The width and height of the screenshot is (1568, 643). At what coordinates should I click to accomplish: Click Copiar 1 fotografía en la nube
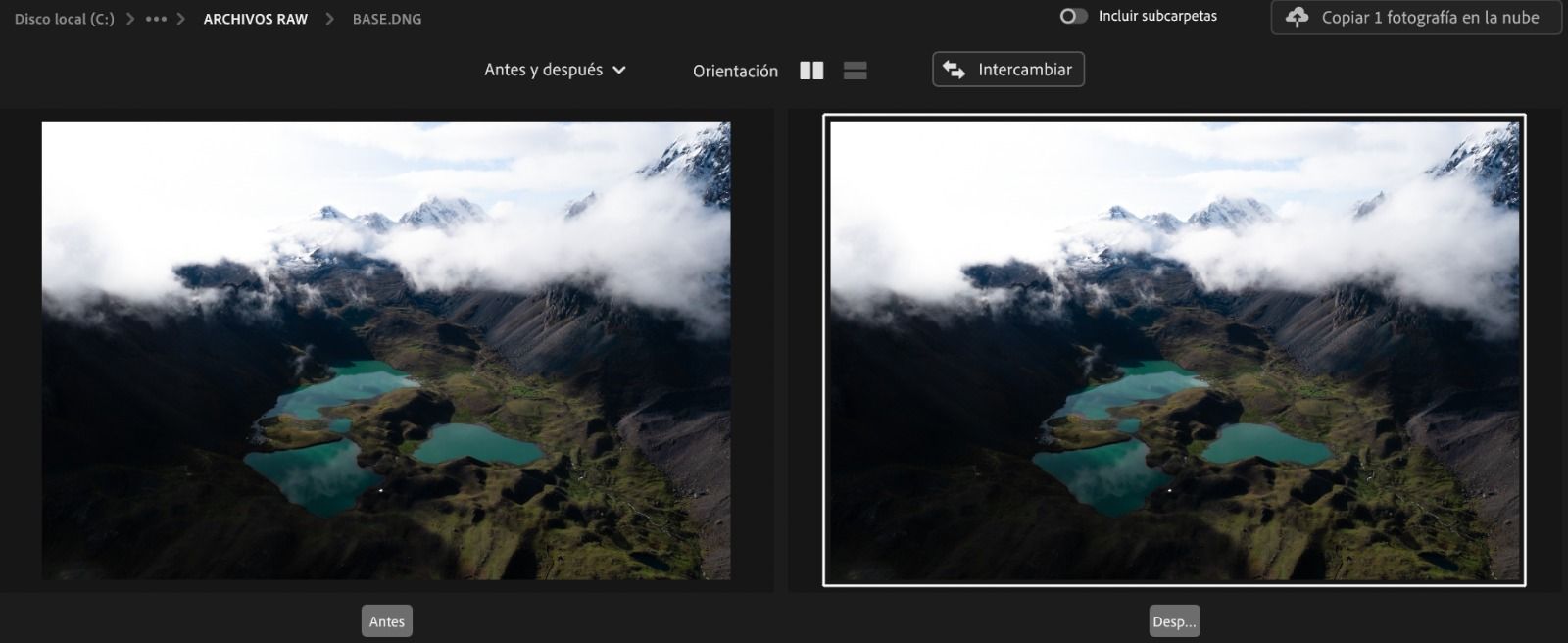click(x=1429, y=18)
